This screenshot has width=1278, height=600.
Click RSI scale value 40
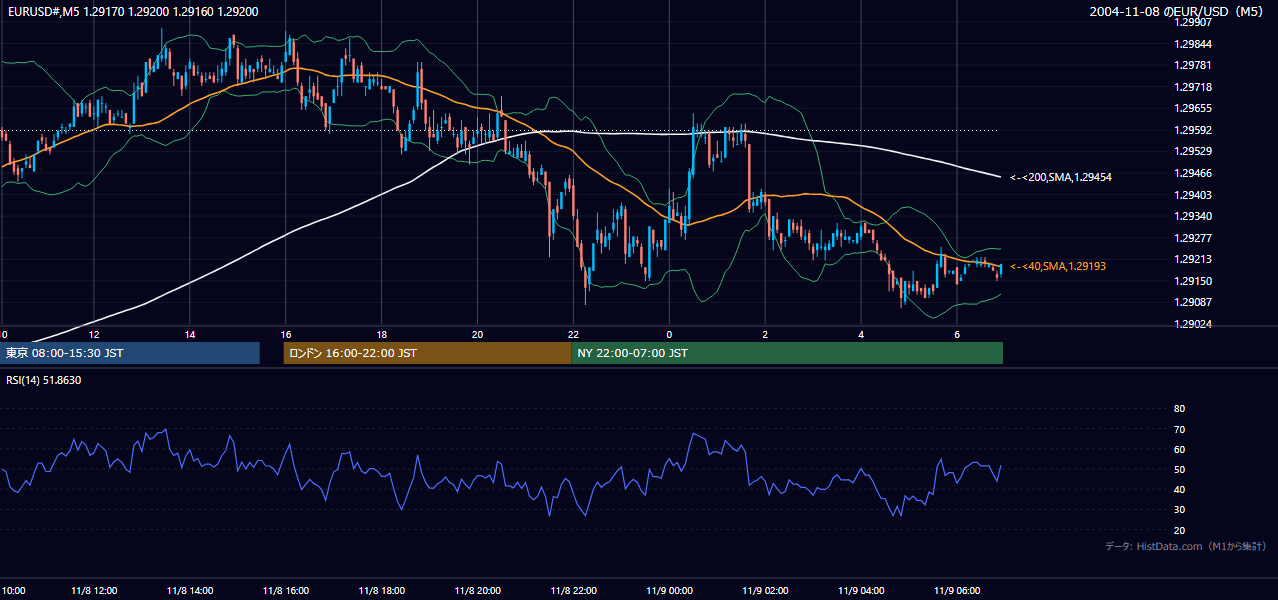1179,489
